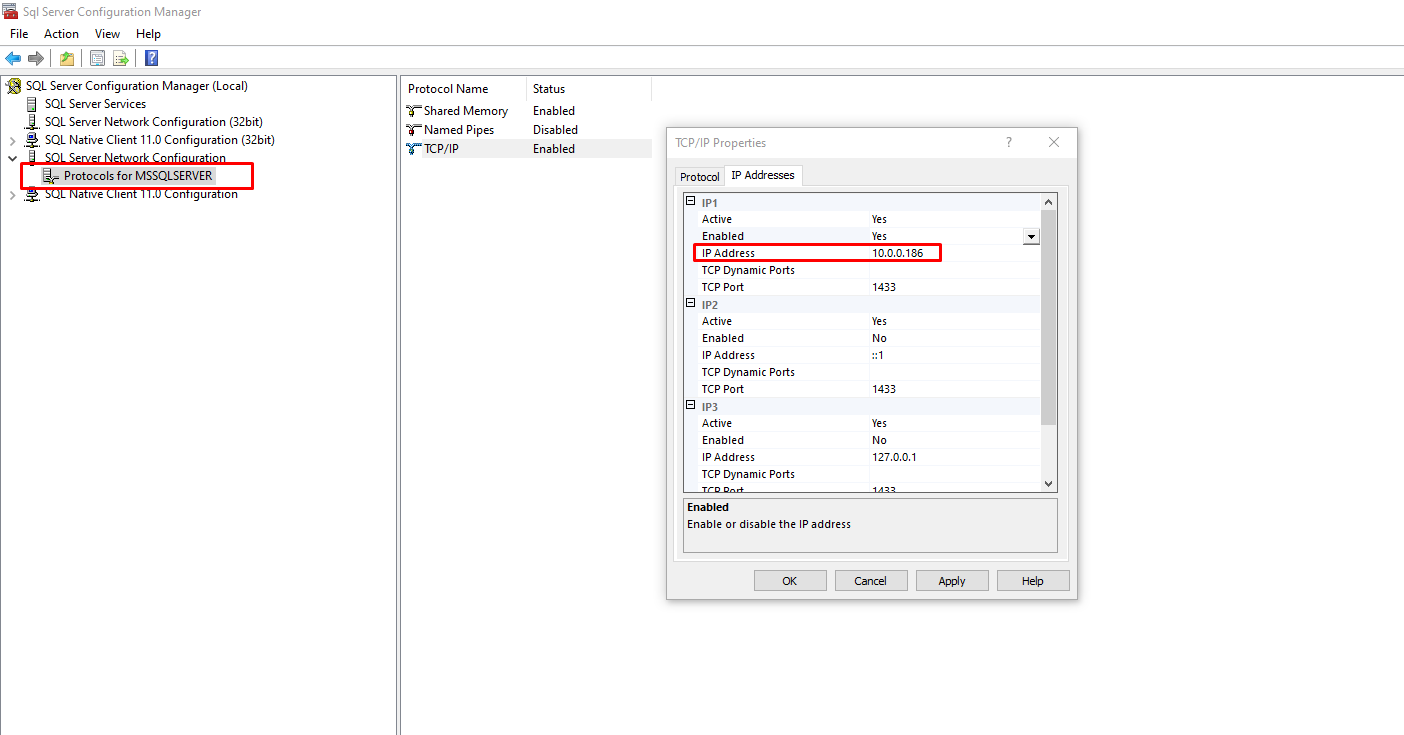Click the Back navigation arrow icon
The height and width of the screenshot is (735, 1404).
13,57
